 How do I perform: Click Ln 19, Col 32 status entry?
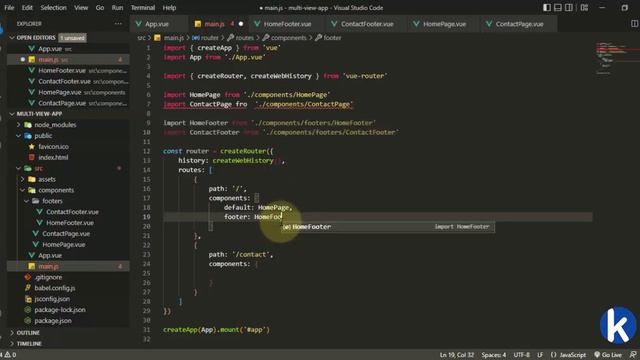pos(457,355)
